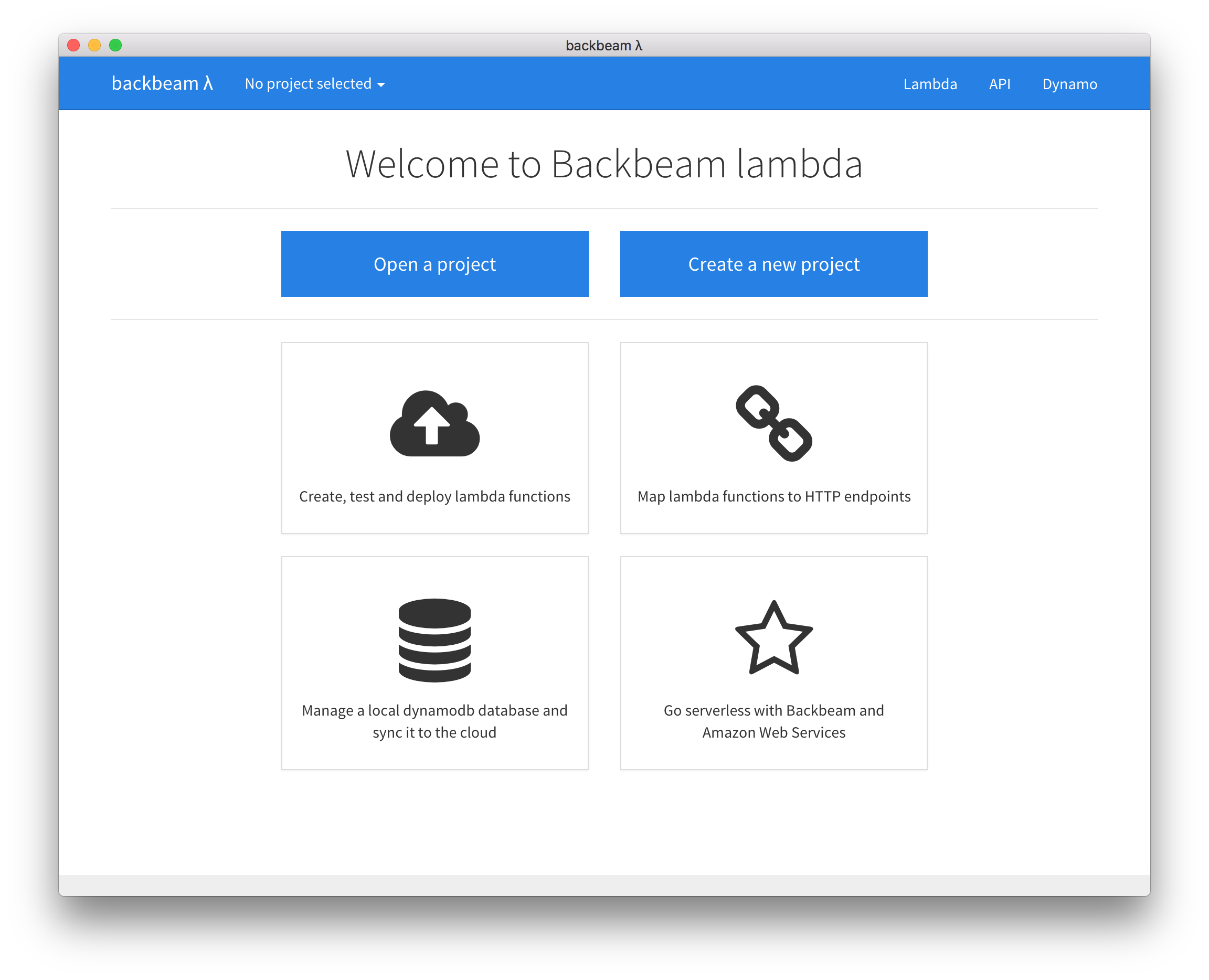Click the green zoom window button
The image size is (1209, 980).
click(115, 45)
